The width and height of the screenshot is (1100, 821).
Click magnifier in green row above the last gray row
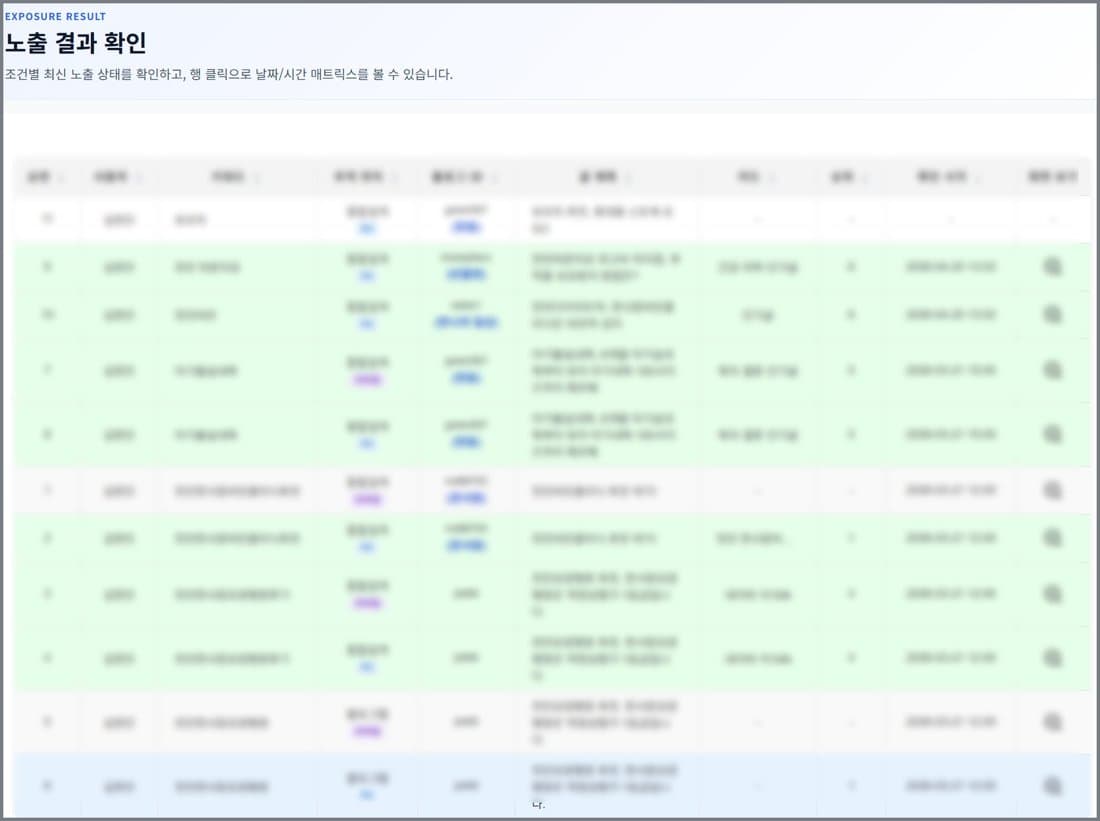point(1052,658)
